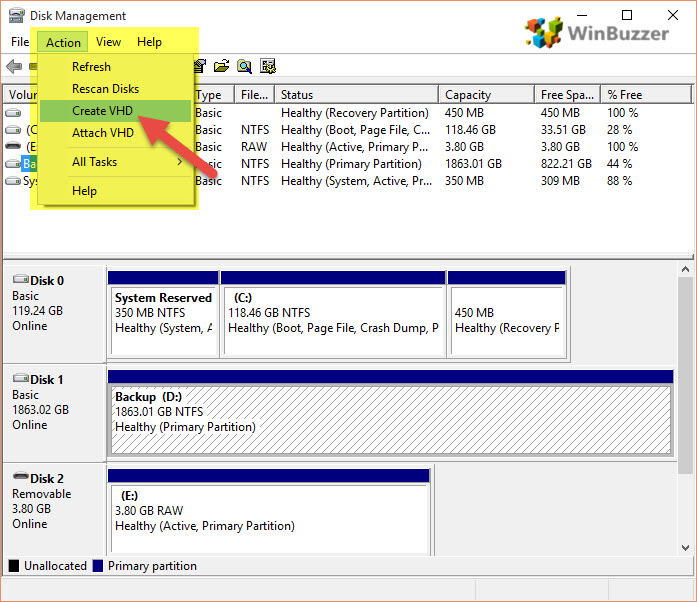Click the Back arrow toolbar icon

point(14,66)
